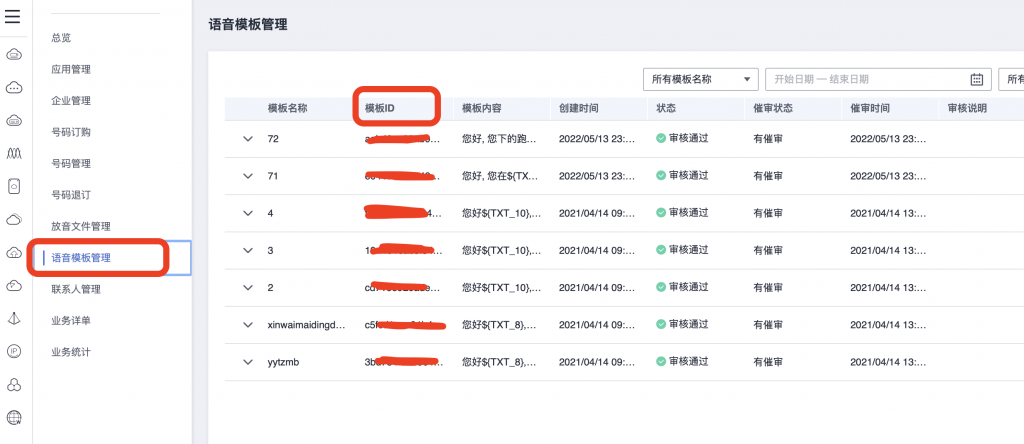Open 号码管理 in the side menu
Viewport: 1024px width, 444px height.
pos(71,163)
